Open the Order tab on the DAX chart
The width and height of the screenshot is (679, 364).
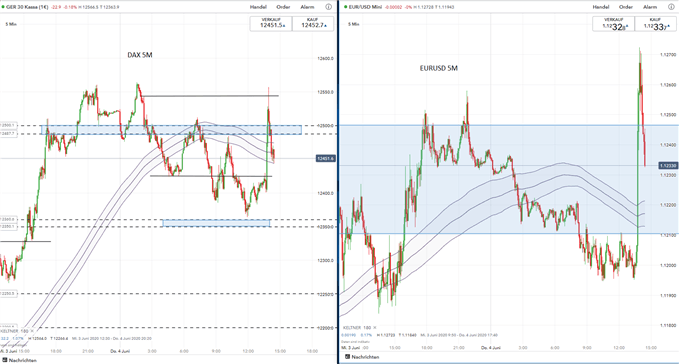(x=283, y=7)
